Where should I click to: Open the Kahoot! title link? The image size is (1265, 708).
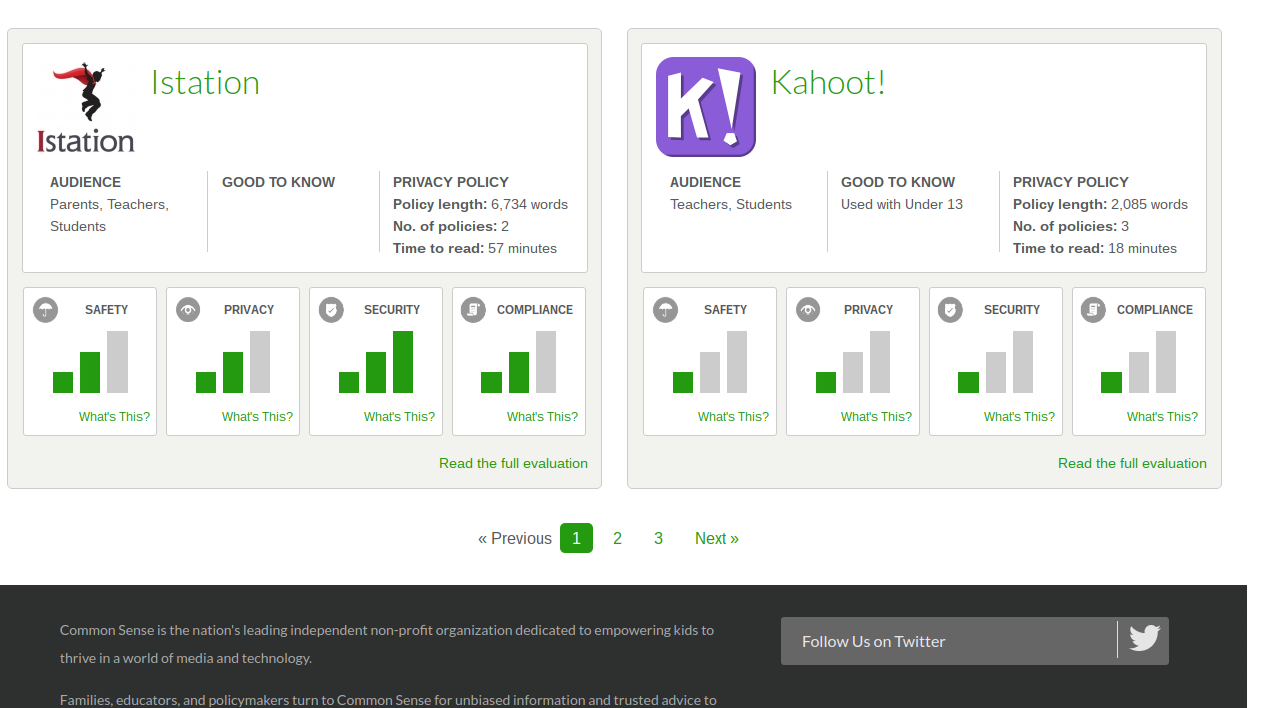pyautogui.click(x=828, y=82)
